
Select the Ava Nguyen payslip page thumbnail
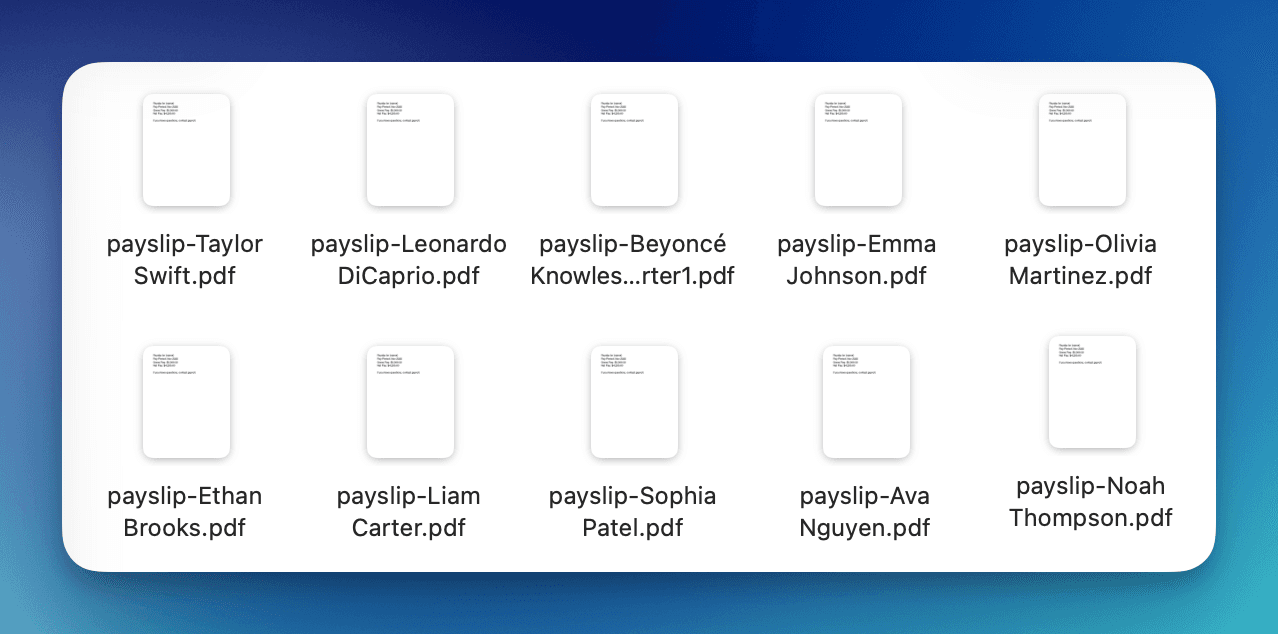pyautogui.click(x=866, y=402)
